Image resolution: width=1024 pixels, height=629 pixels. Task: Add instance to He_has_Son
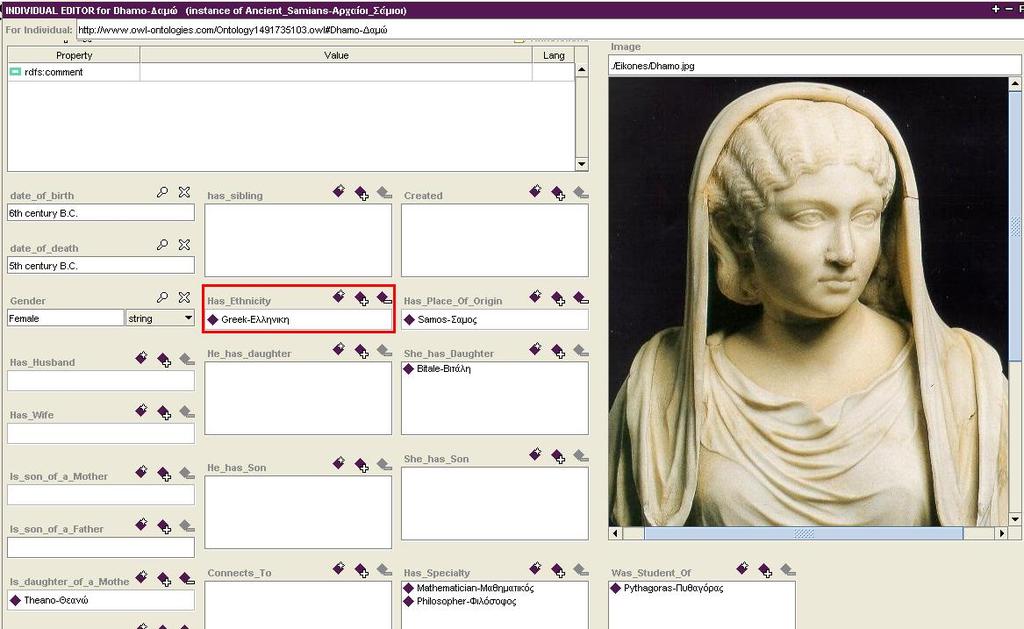(x=361, y=465)
